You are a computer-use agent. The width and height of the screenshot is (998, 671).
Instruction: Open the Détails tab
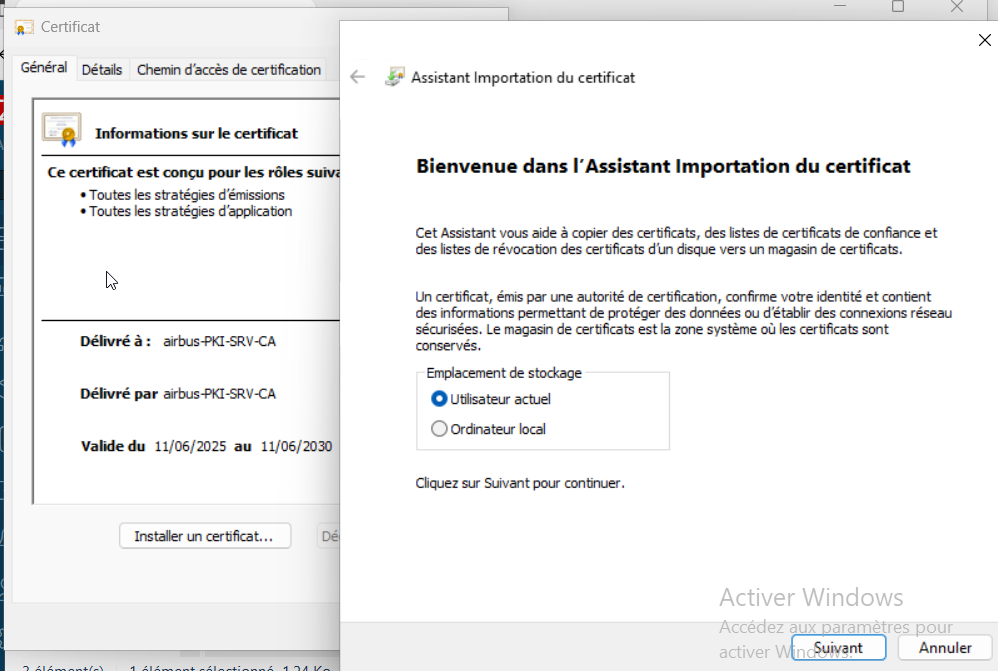coord(102,70)
